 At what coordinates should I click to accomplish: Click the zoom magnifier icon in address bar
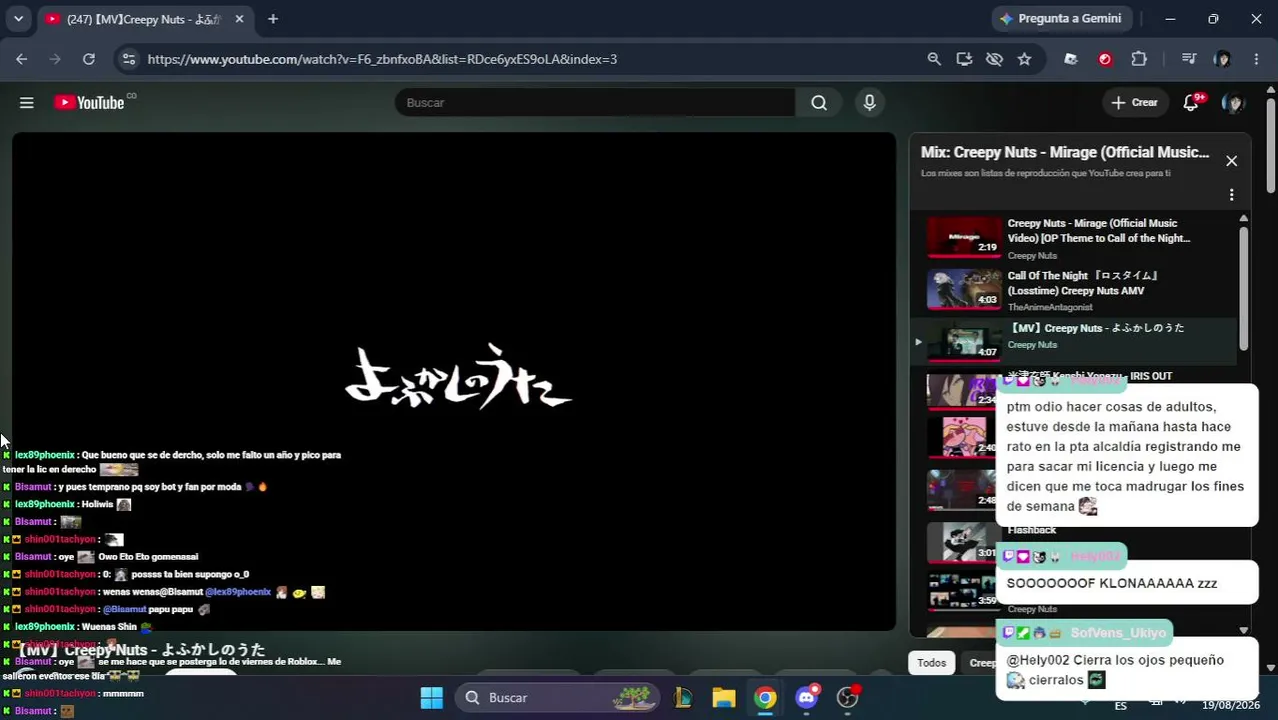point(934,59)
